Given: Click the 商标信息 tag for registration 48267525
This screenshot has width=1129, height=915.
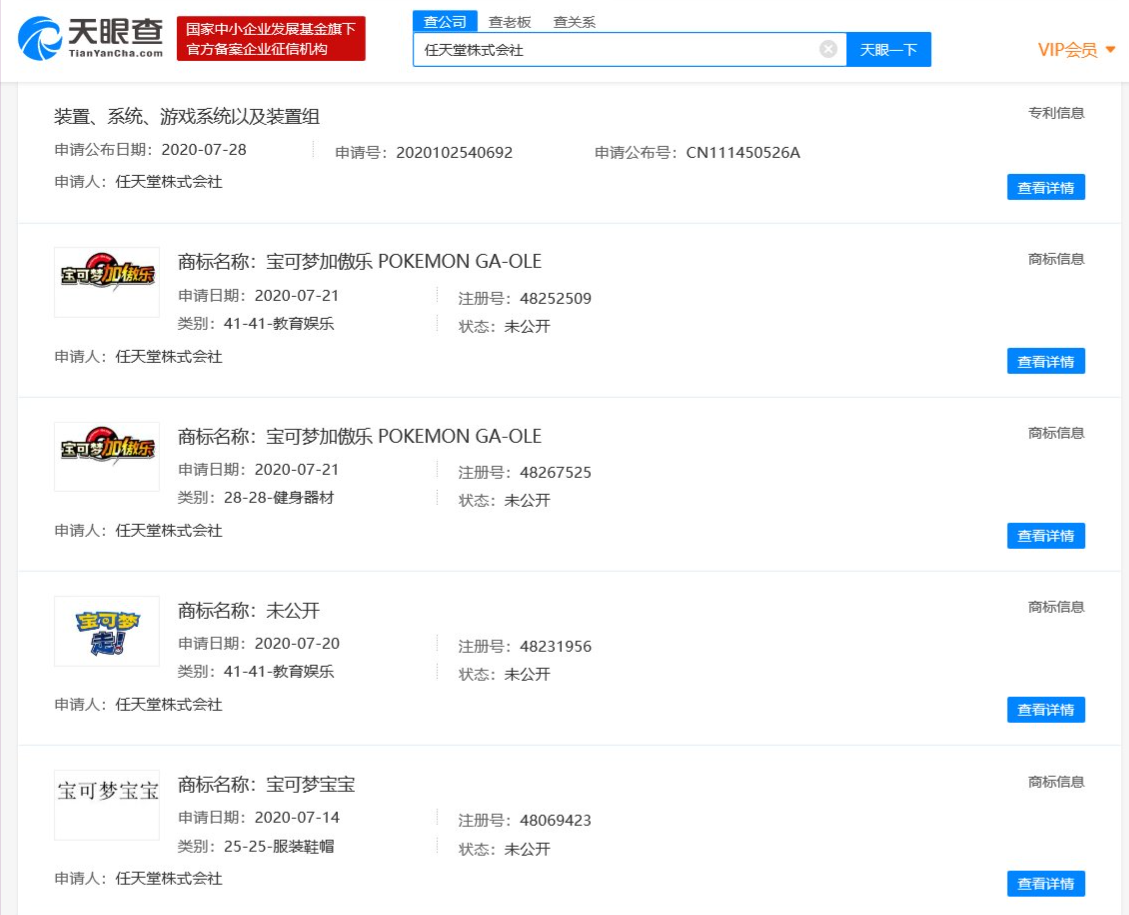Looking at the screenshot, I should click(x=1056, y=433).
